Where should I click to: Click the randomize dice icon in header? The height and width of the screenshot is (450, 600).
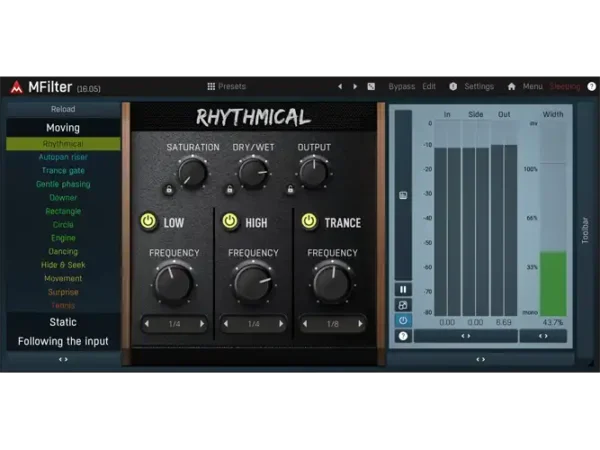point(371,86)
